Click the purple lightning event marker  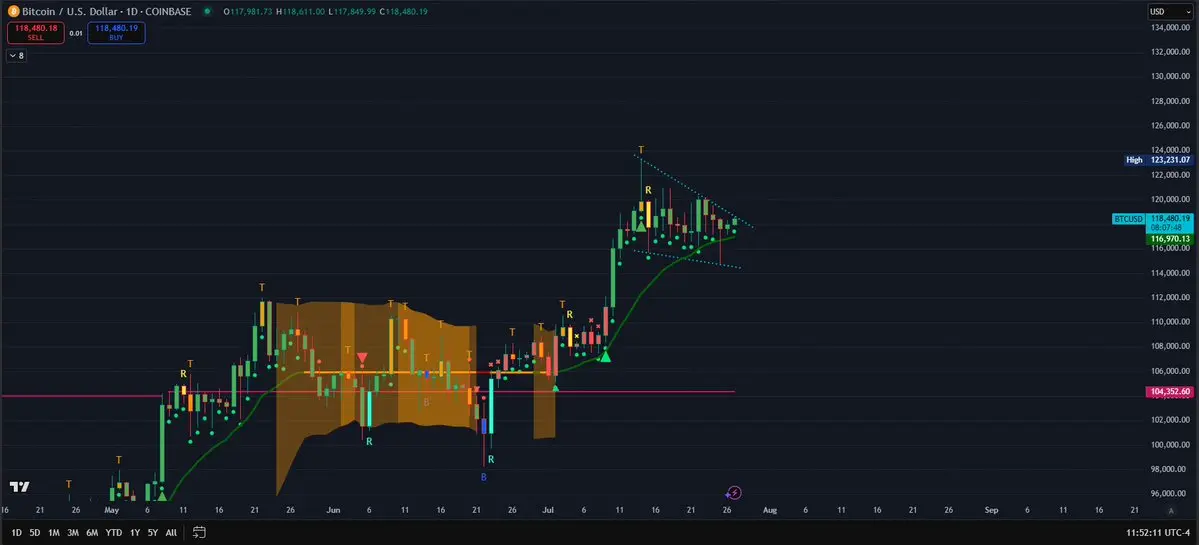point(734,493)
